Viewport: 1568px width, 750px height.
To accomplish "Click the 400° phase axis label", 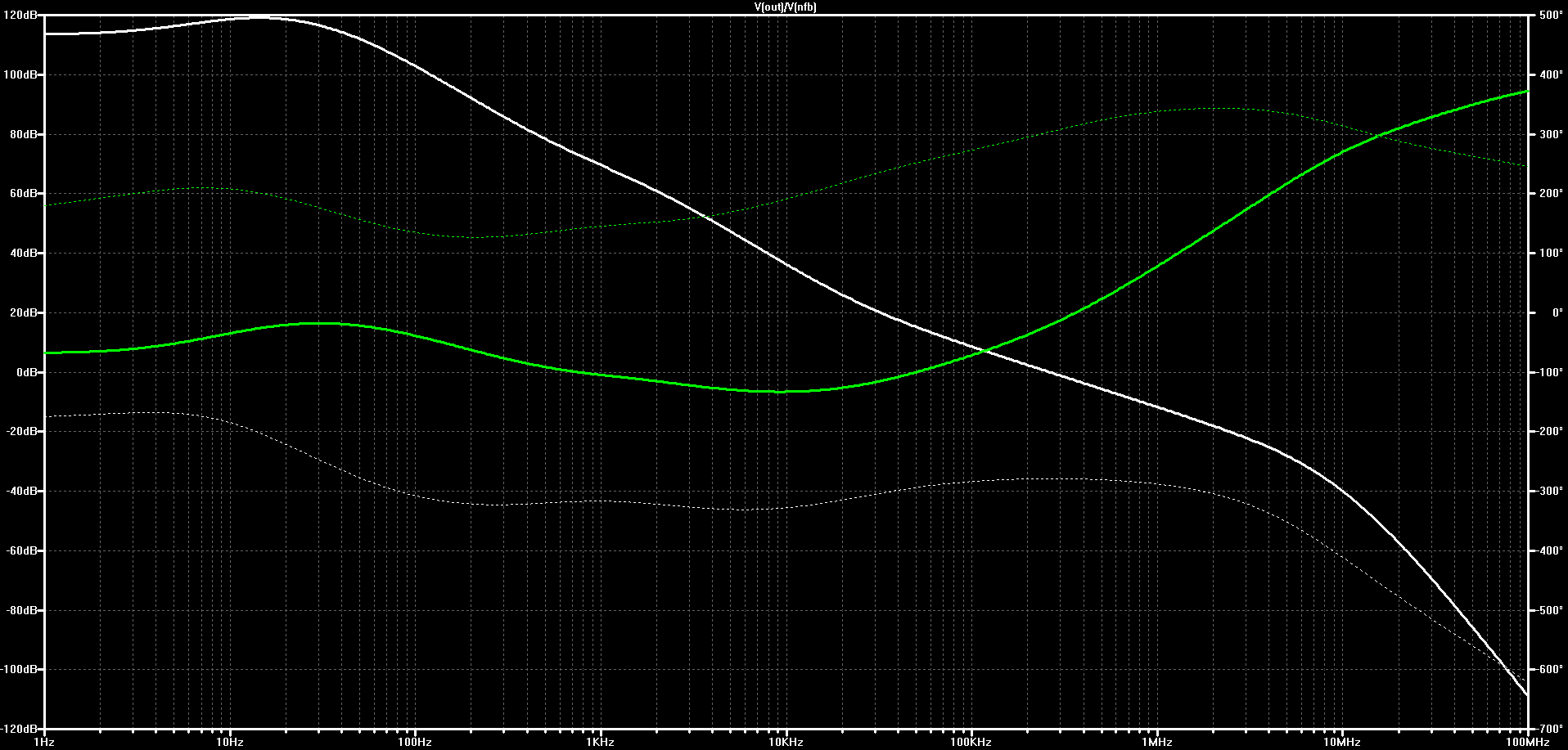I will (1551, 74).
